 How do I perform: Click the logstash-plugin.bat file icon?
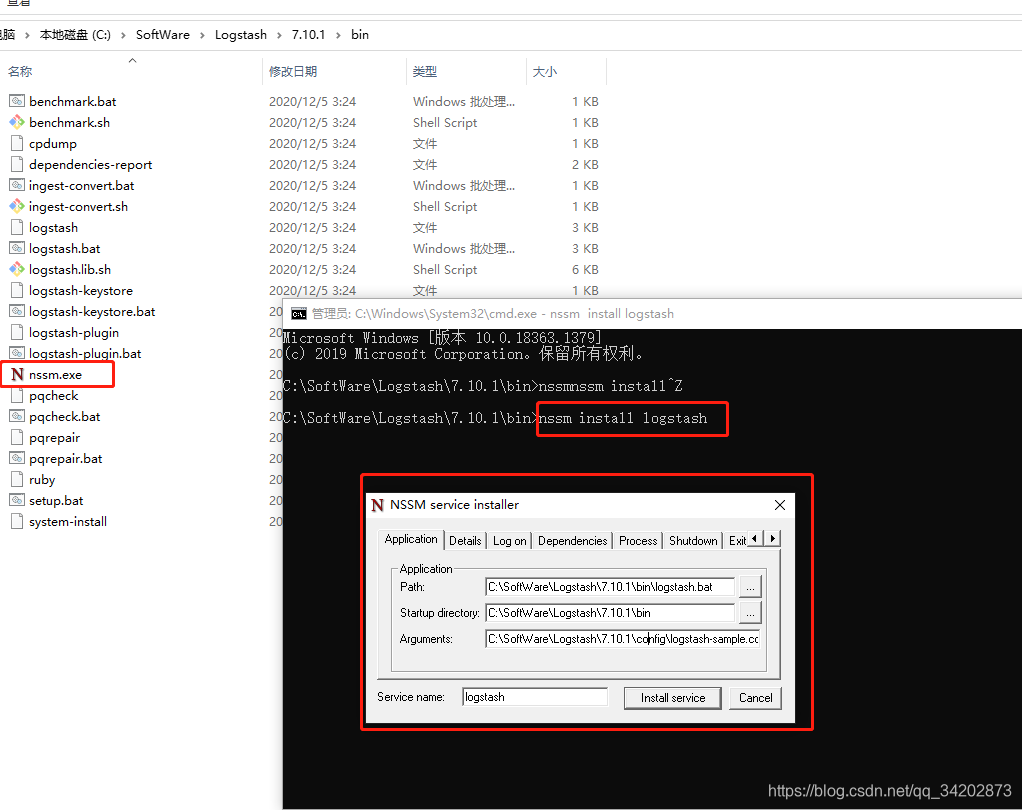coord(17,353)
